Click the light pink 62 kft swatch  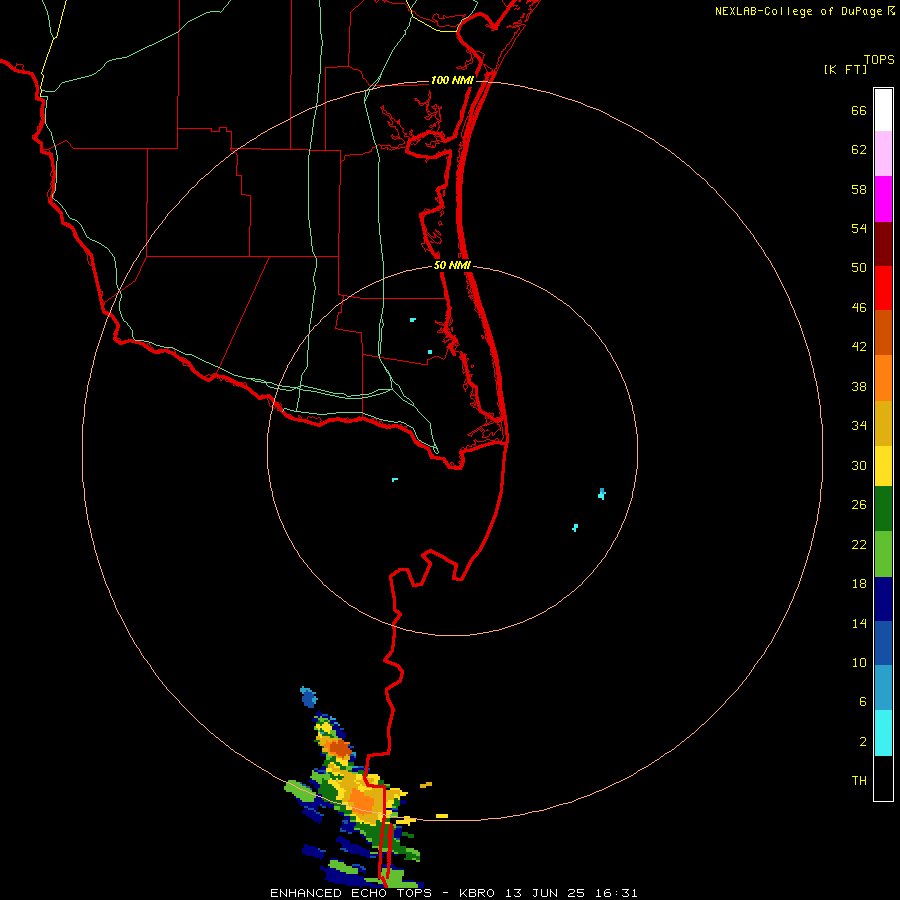(x=883, y=153)
